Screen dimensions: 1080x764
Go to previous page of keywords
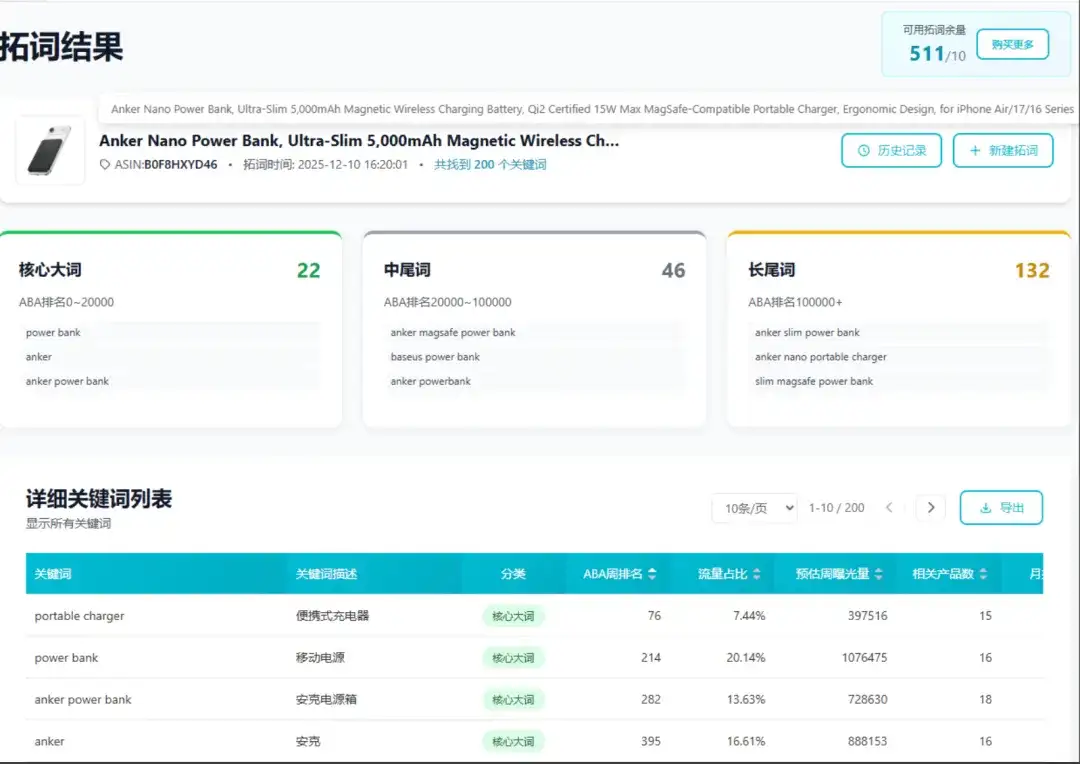pyautogui.click(x=889, y=508)
